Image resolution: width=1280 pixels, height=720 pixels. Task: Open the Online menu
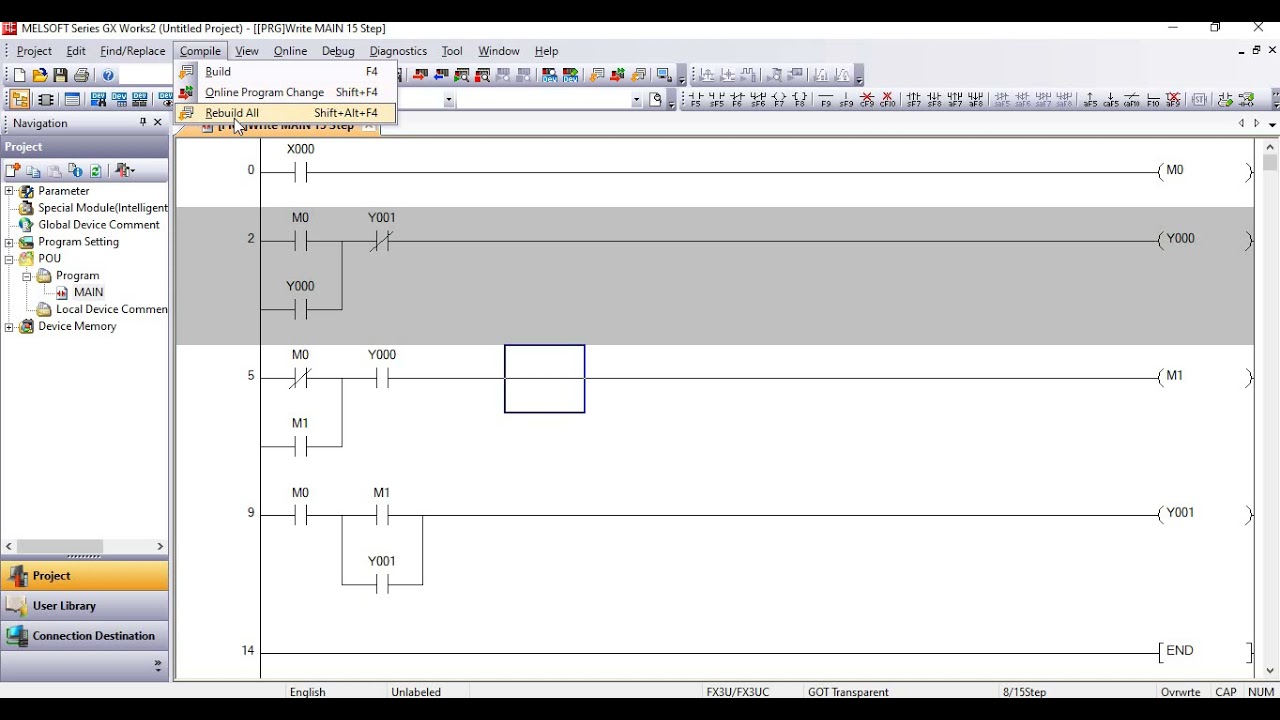(x=290, y=51)
